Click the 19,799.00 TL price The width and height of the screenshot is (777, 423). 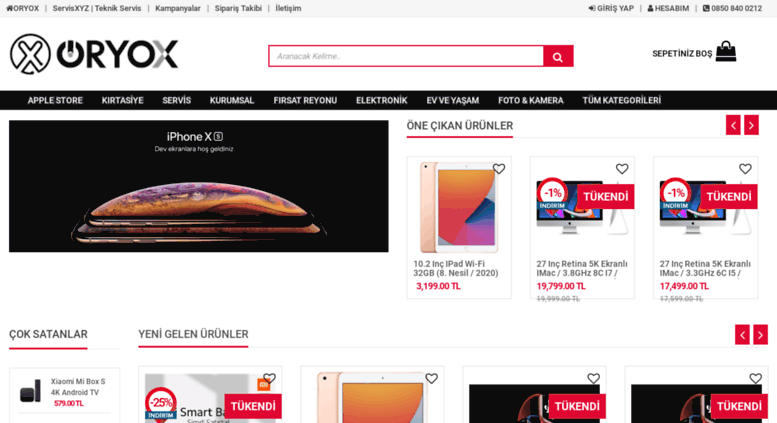click(x=561, y=286)
